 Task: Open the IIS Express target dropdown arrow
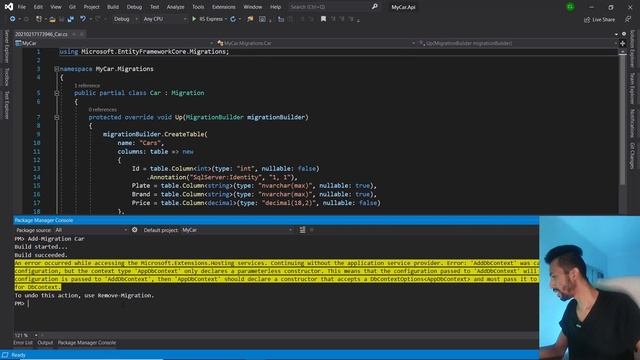tap(226, 19)
